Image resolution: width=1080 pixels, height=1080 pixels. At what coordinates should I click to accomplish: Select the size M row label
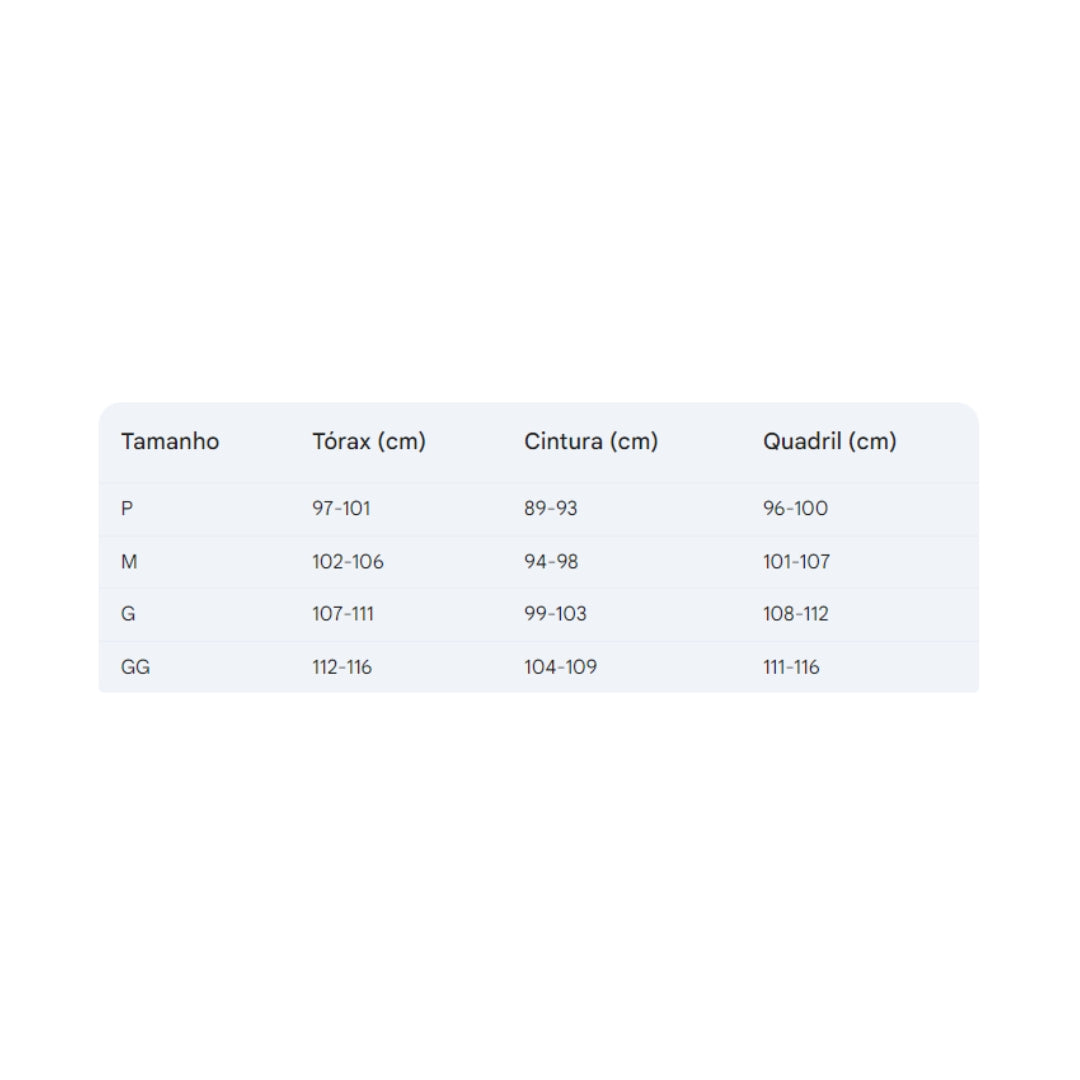[x=129, y=562]
